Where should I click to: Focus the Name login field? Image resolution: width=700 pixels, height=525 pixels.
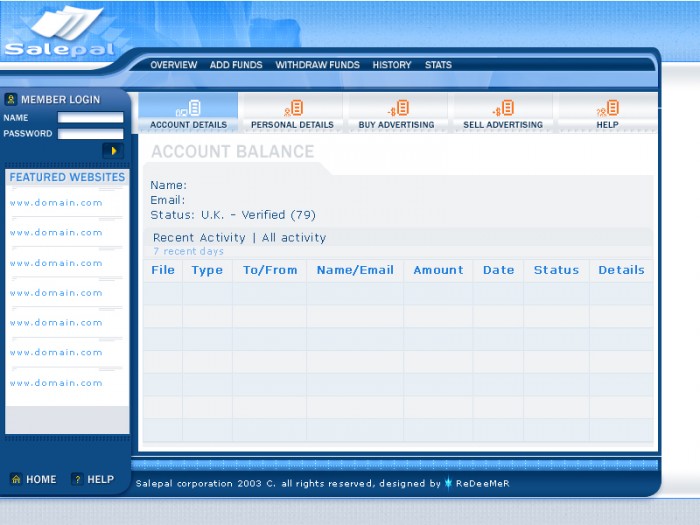[x=91, y=117]
